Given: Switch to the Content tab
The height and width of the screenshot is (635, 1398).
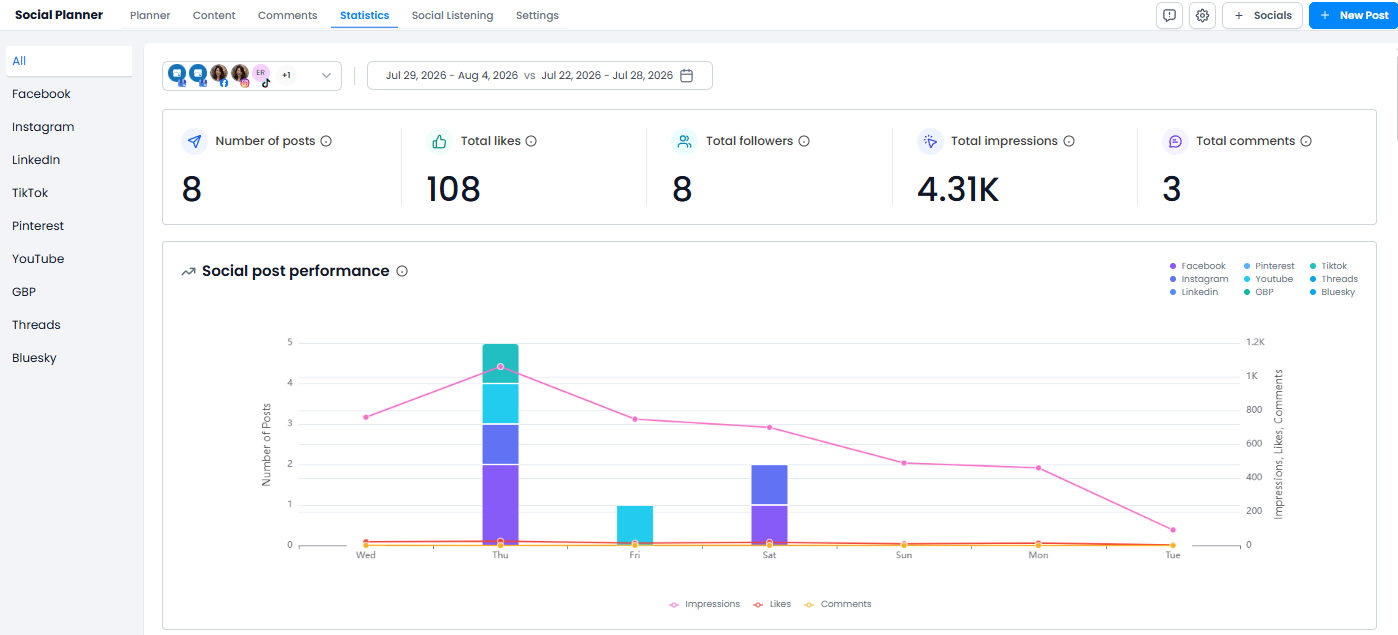Looking at the screenshot, I should pyautogui.click(x=214, y=15).
